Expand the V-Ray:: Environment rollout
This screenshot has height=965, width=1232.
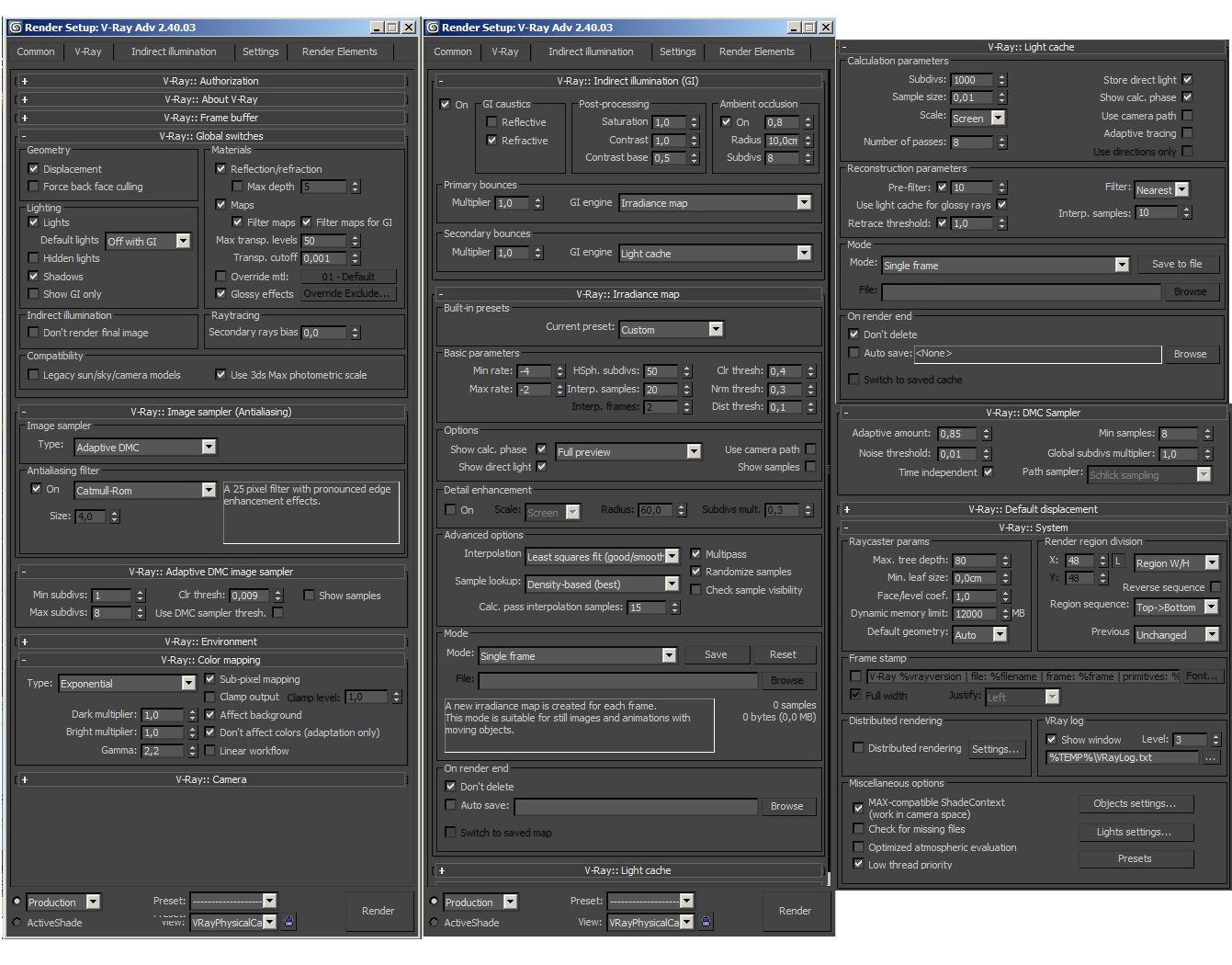[211, 641]
